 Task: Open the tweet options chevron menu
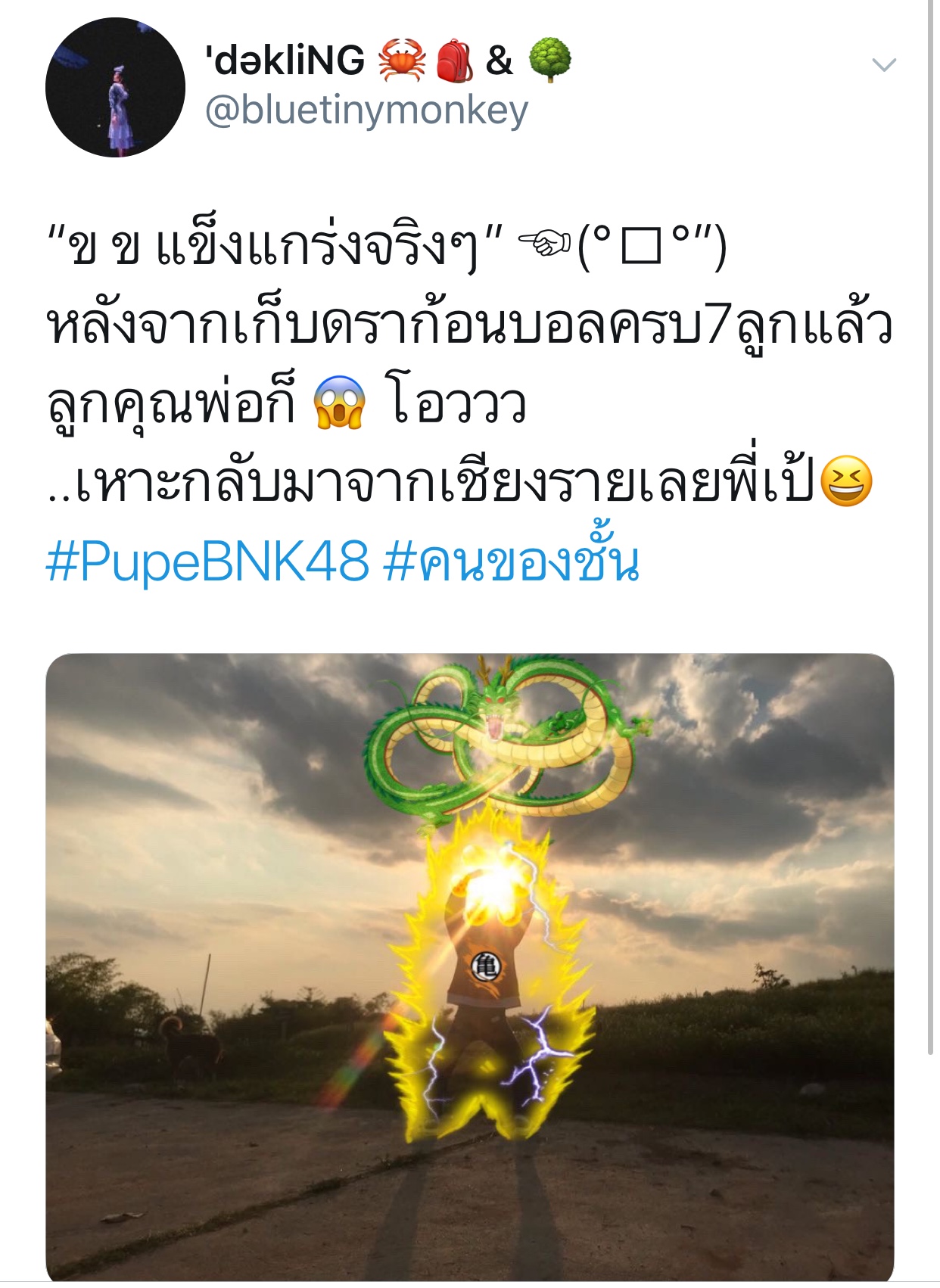click(884, 65)
